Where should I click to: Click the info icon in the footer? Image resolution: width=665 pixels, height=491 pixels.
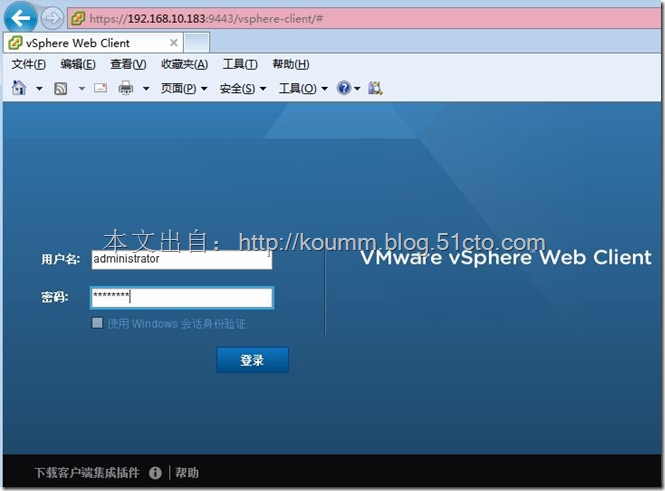[155, 472]
